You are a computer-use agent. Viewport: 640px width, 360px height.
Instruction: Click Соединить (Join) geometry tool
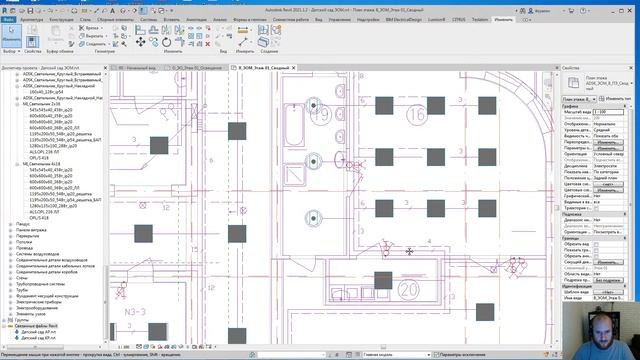93,44
